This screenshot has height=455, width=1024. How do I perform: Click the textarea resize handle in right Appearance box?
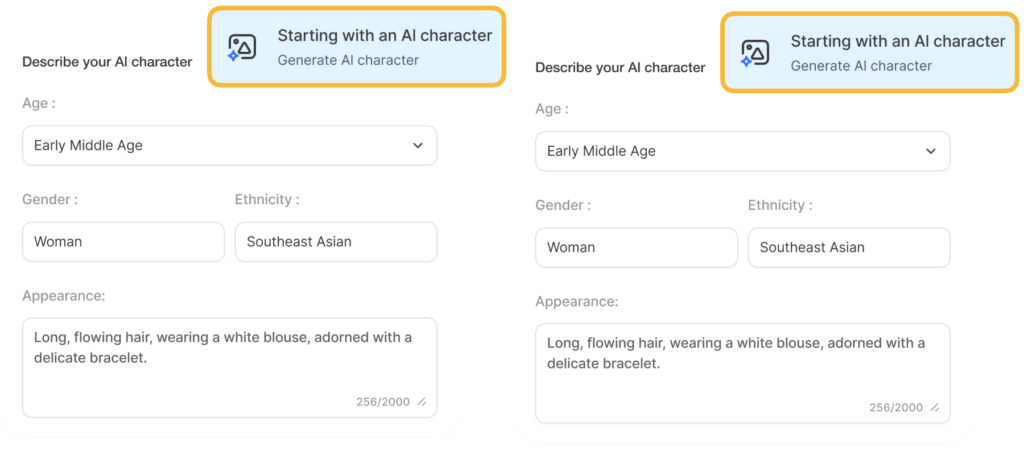point(935,408)
